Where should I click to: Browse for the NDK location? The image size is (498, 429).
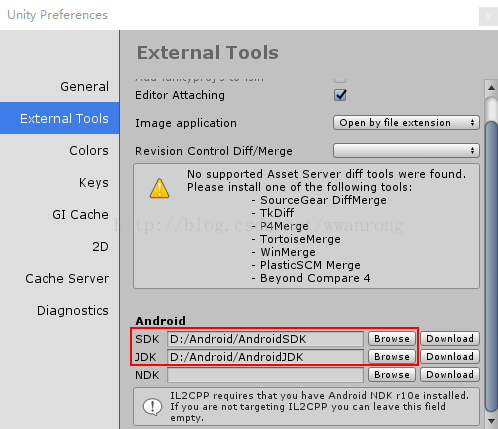(392, 375)
